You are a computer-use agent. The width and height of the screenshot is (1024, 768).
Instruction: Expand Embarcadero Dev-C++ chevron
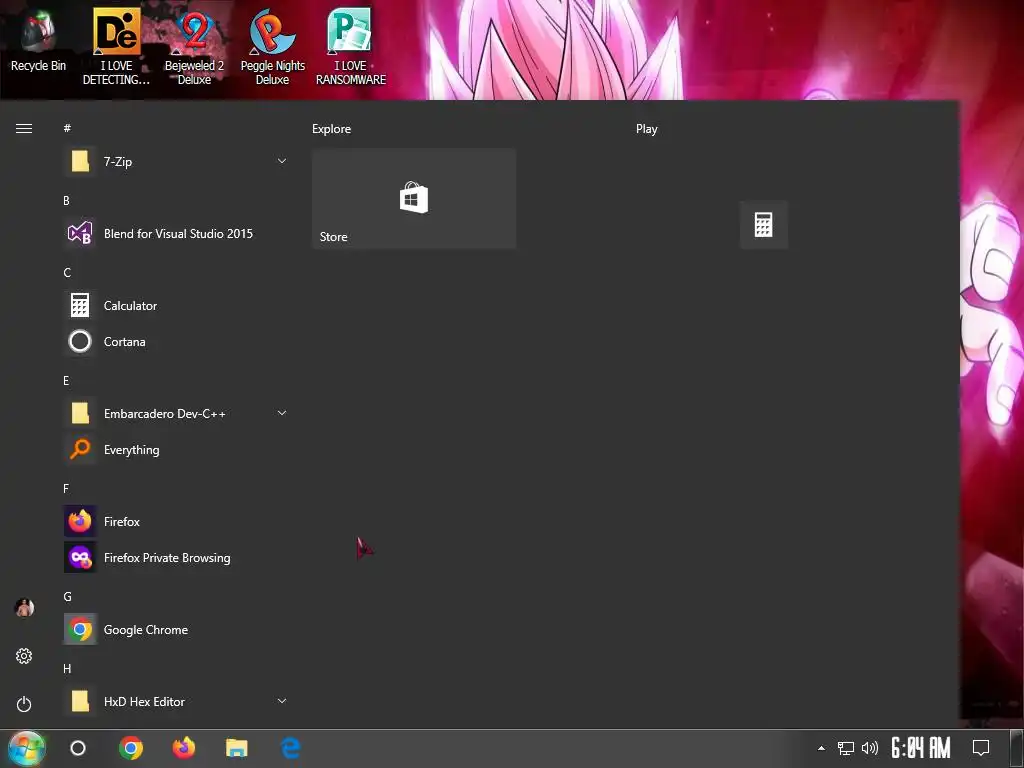click(281, 413)
